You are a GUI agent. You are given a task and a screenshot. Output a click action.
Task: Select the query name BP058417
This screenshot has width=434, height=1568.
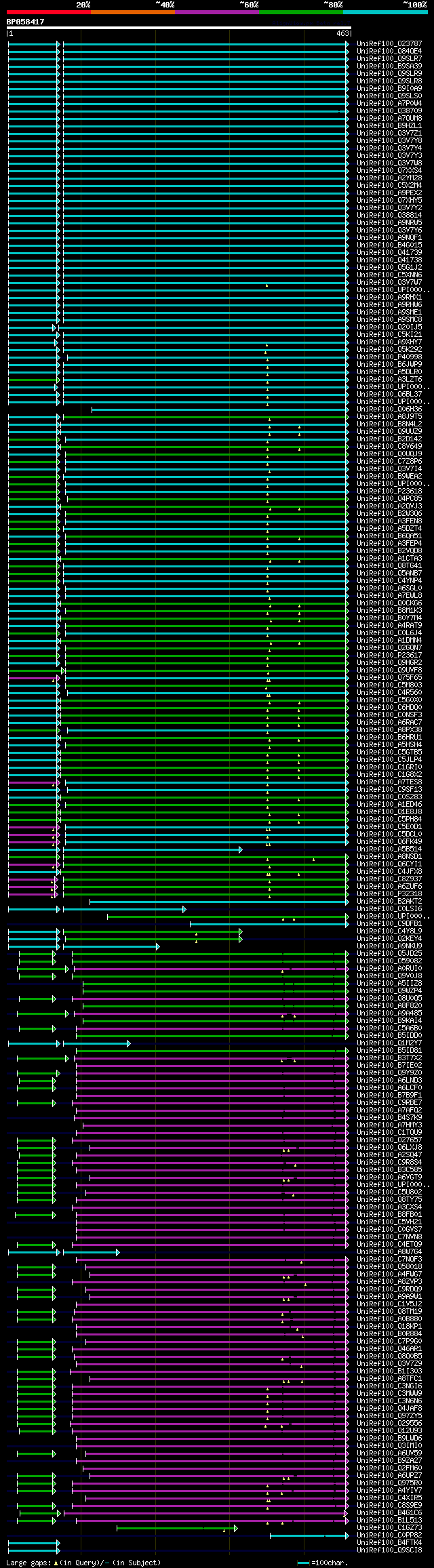(26, 22)
